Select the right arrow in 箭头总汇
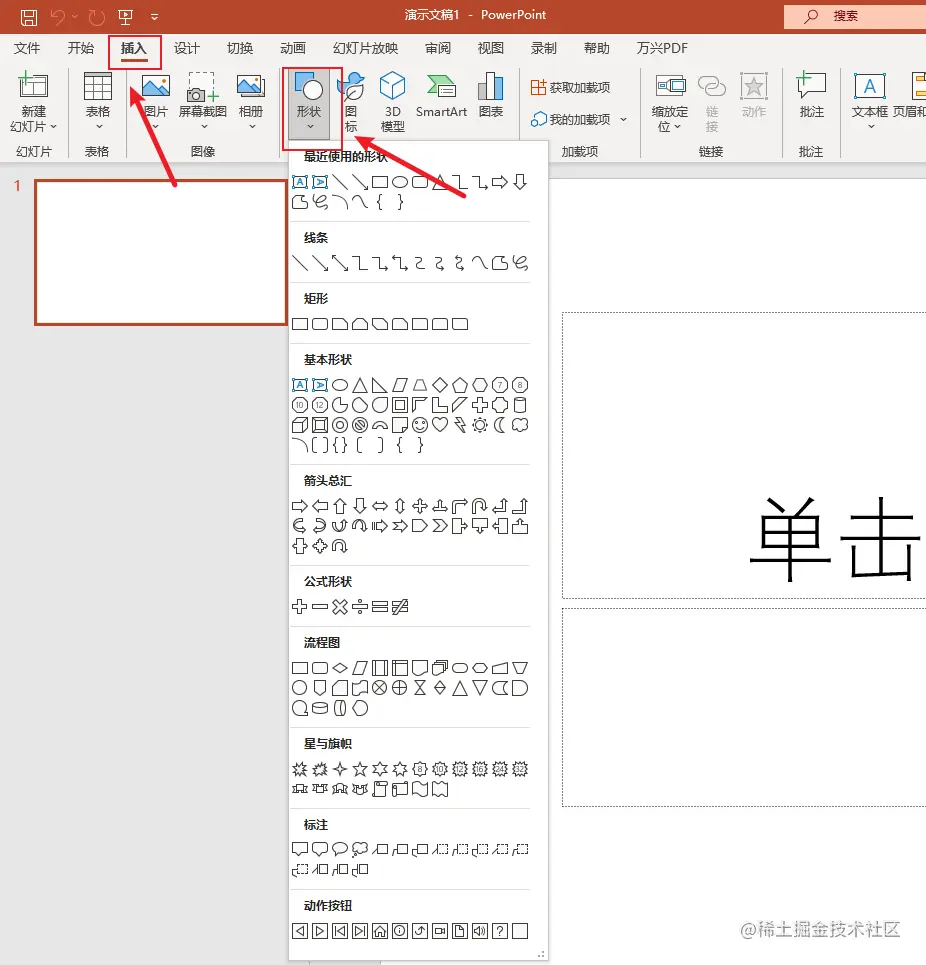This screenshot has width=926, height=965. (x=300, y=507)
